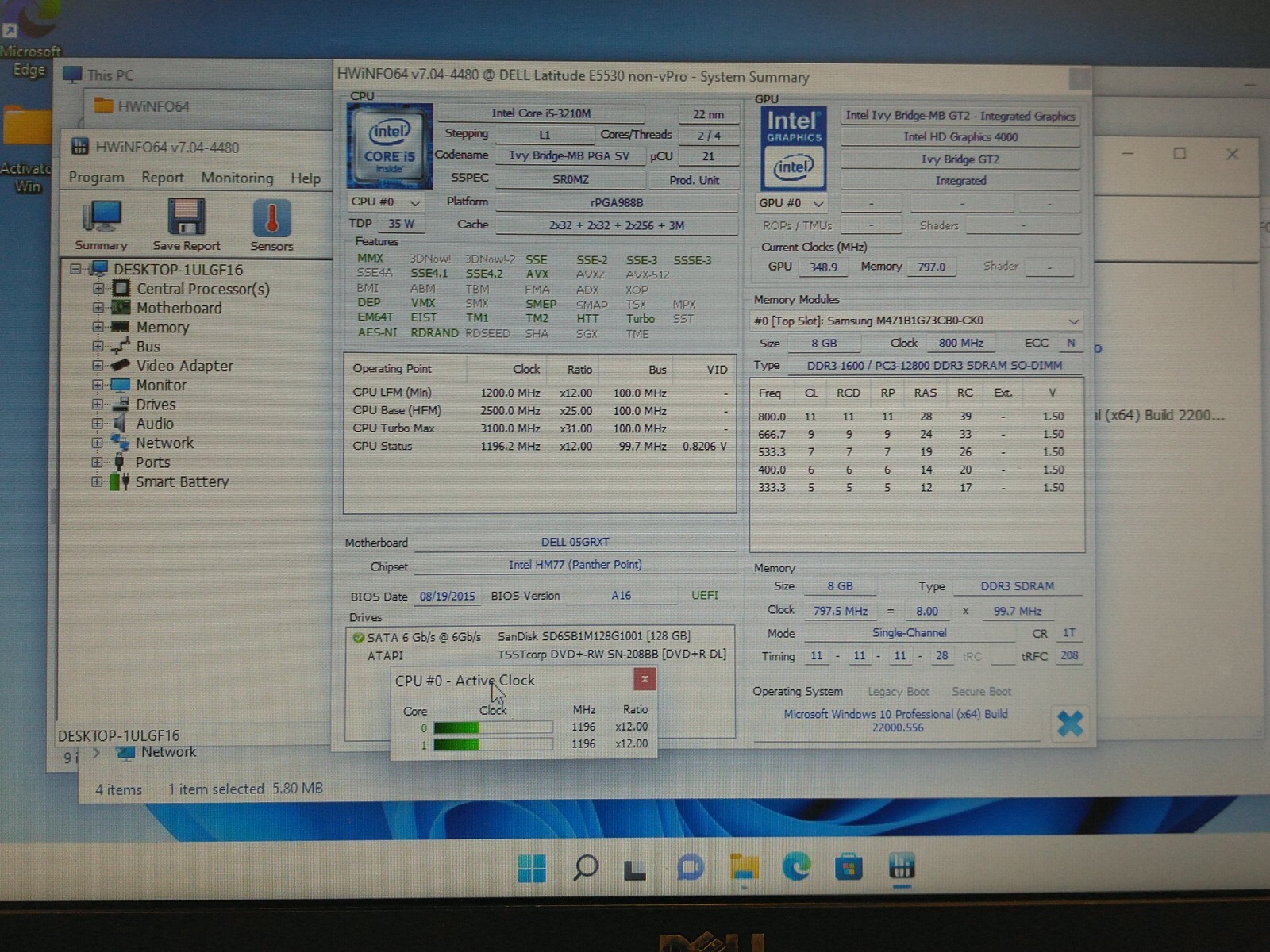Select the Video Adapter tree icon
This screenshot has width=1270, height=952.
[x=121, y=366]
